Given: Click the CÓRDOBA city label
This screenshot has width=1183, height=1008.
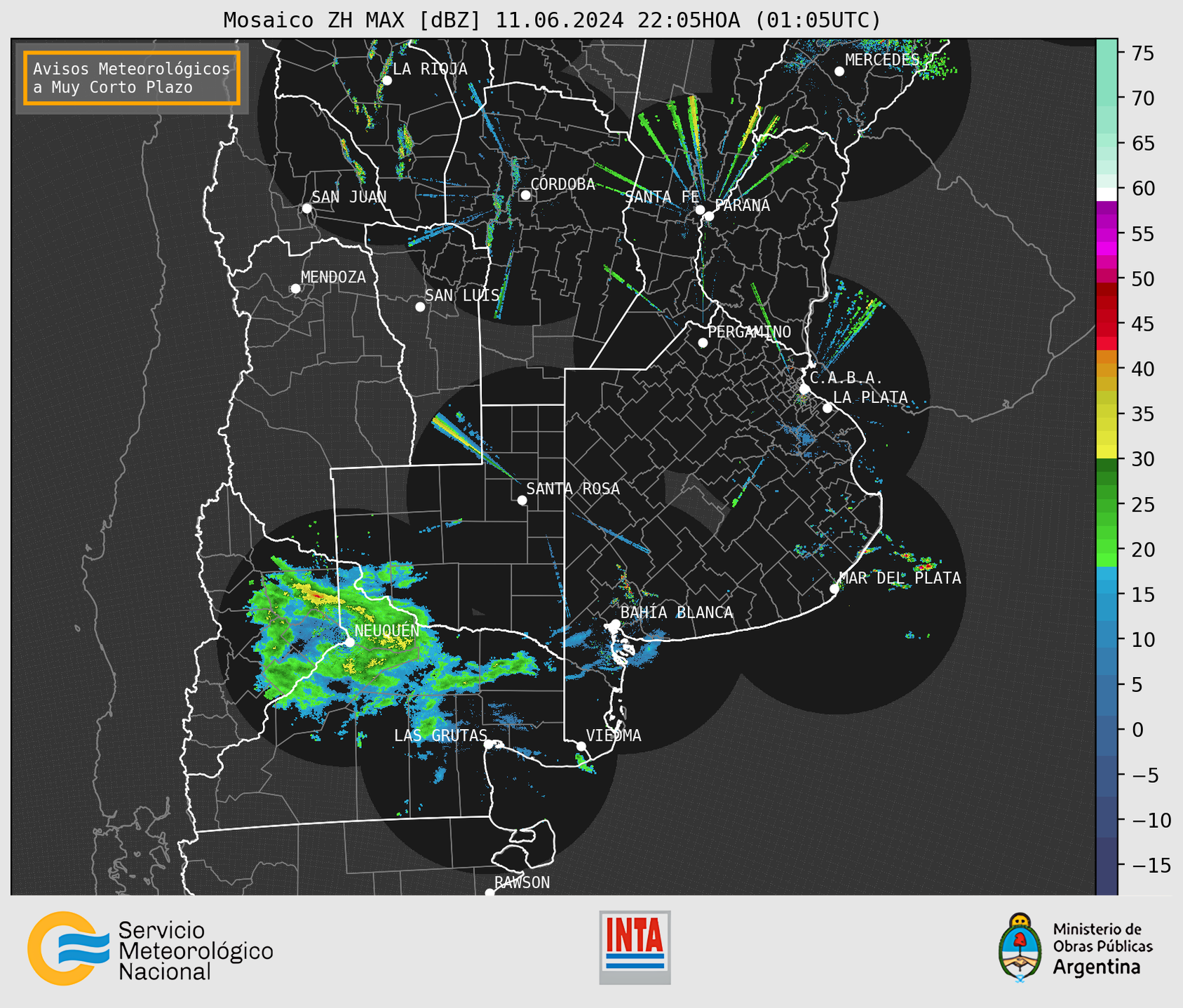Looking at the screenshot, I should click(x=562, y=184).
